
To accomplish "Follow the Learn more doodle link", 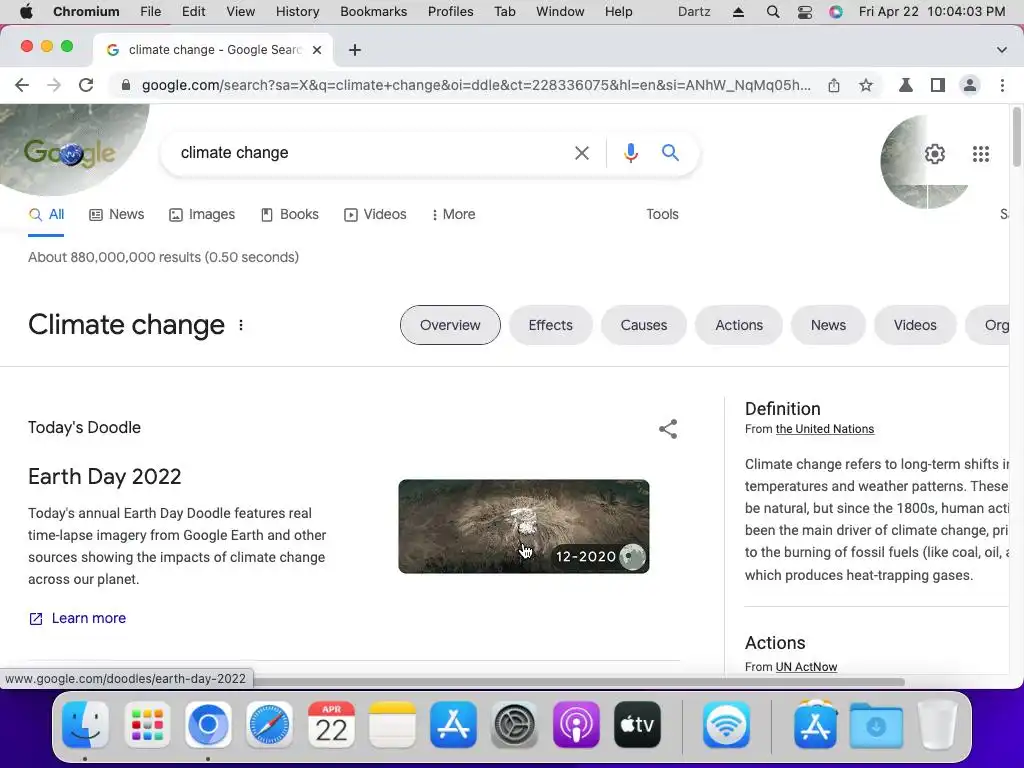I will [x=77, y=618].
